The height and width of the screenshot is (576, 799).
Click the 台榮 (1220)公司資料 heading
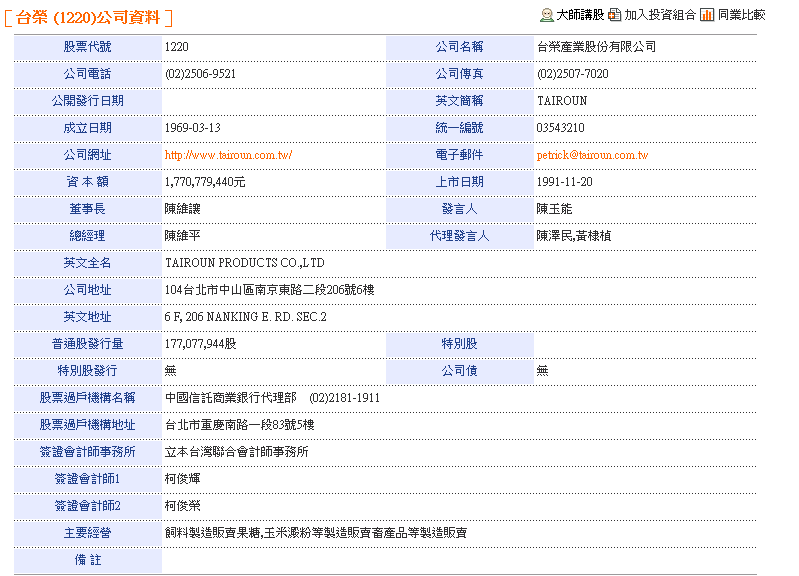pos(88,18)
